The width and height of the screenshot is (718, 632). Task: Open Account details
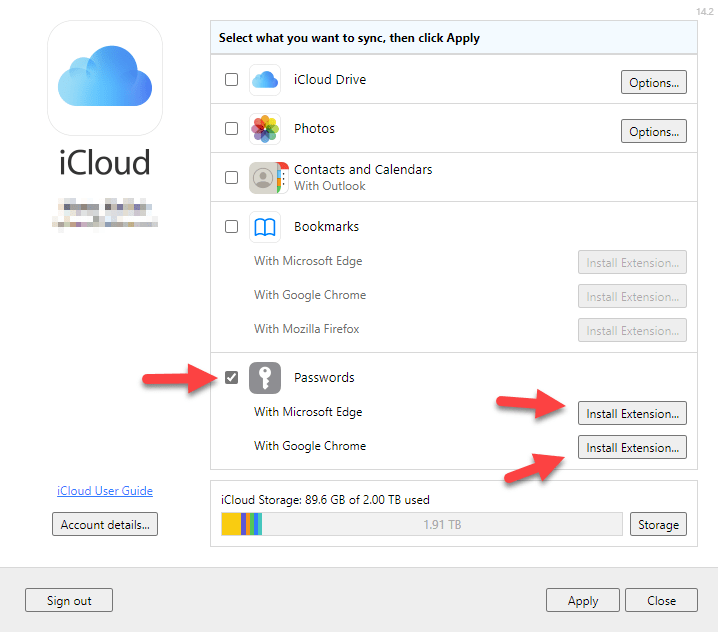coord(105,524)
